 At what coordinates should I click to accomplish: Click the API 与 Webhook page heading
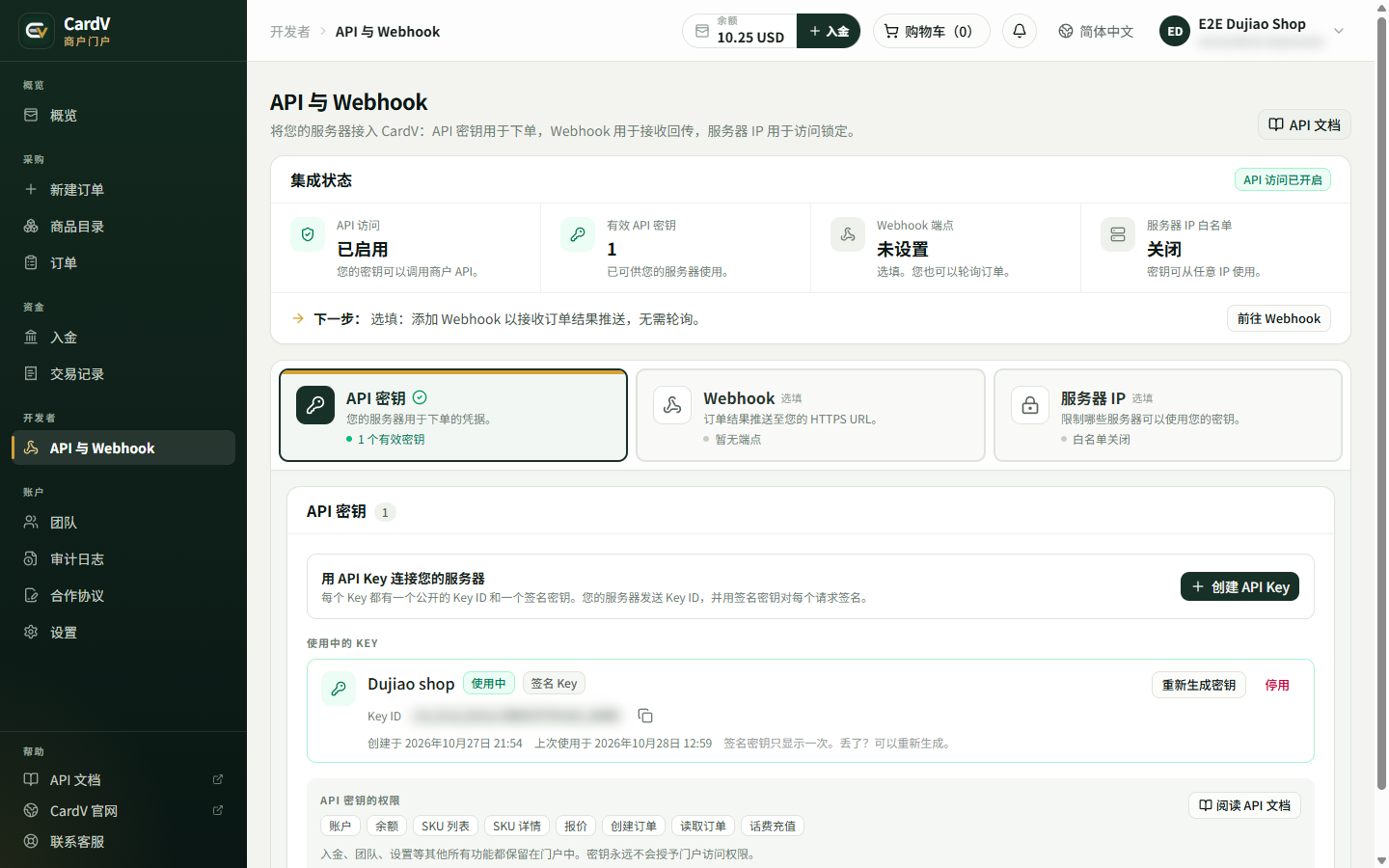(349, 102)
